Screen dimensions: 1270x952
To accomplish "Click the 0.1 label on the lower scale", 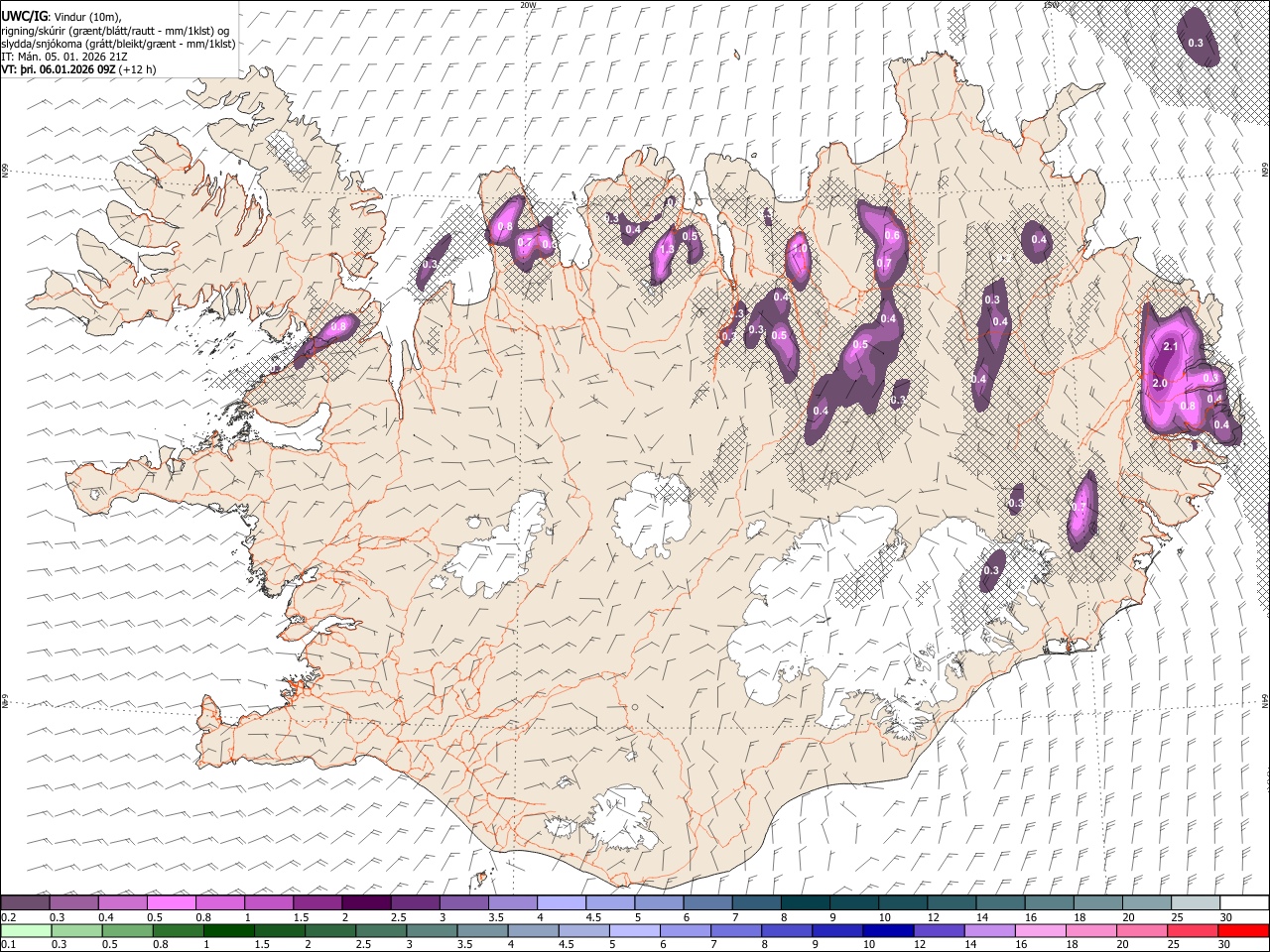I will coord(8,944).
